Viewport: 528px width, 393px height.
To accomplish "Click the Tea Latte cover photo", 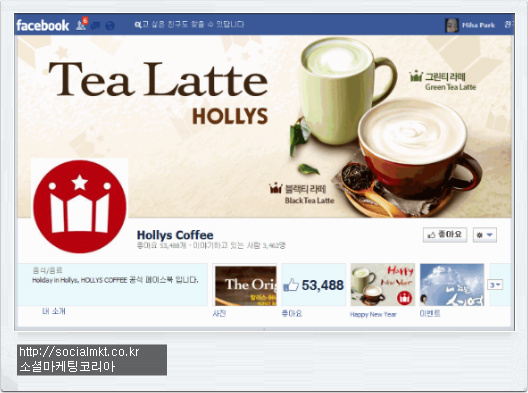I will pos(265,126).
